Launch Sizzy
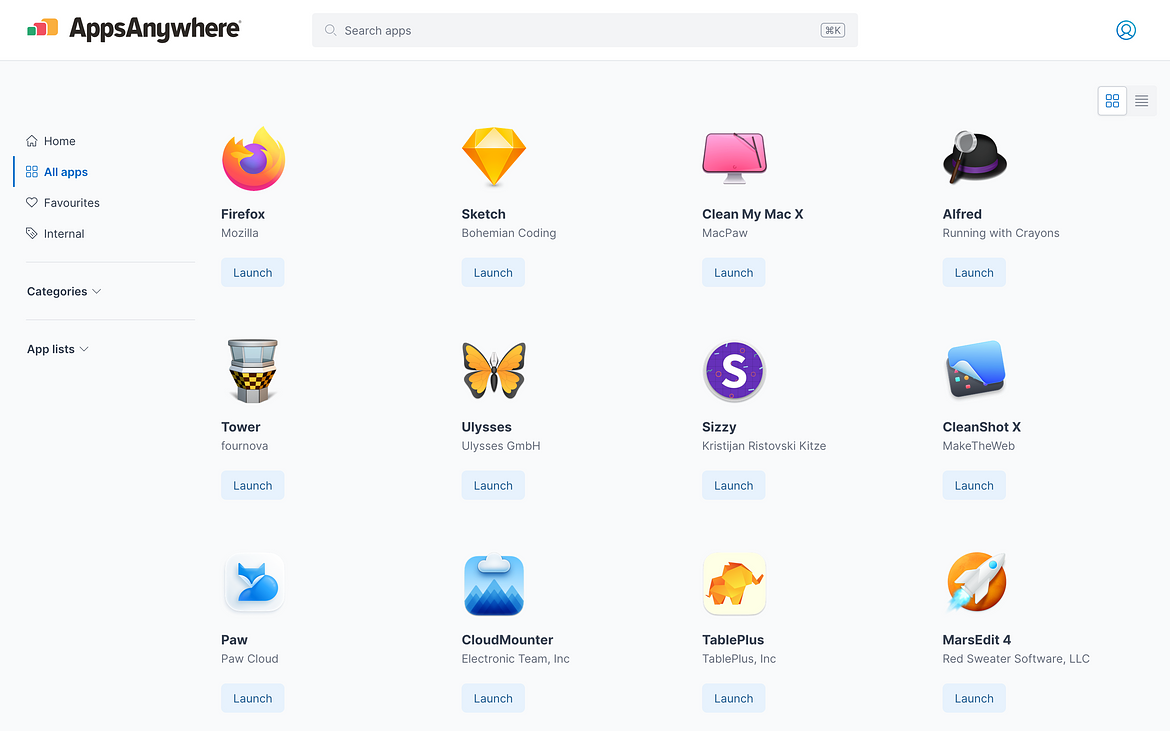This screenshot has height=731, width=1170. tap(733, 486)
